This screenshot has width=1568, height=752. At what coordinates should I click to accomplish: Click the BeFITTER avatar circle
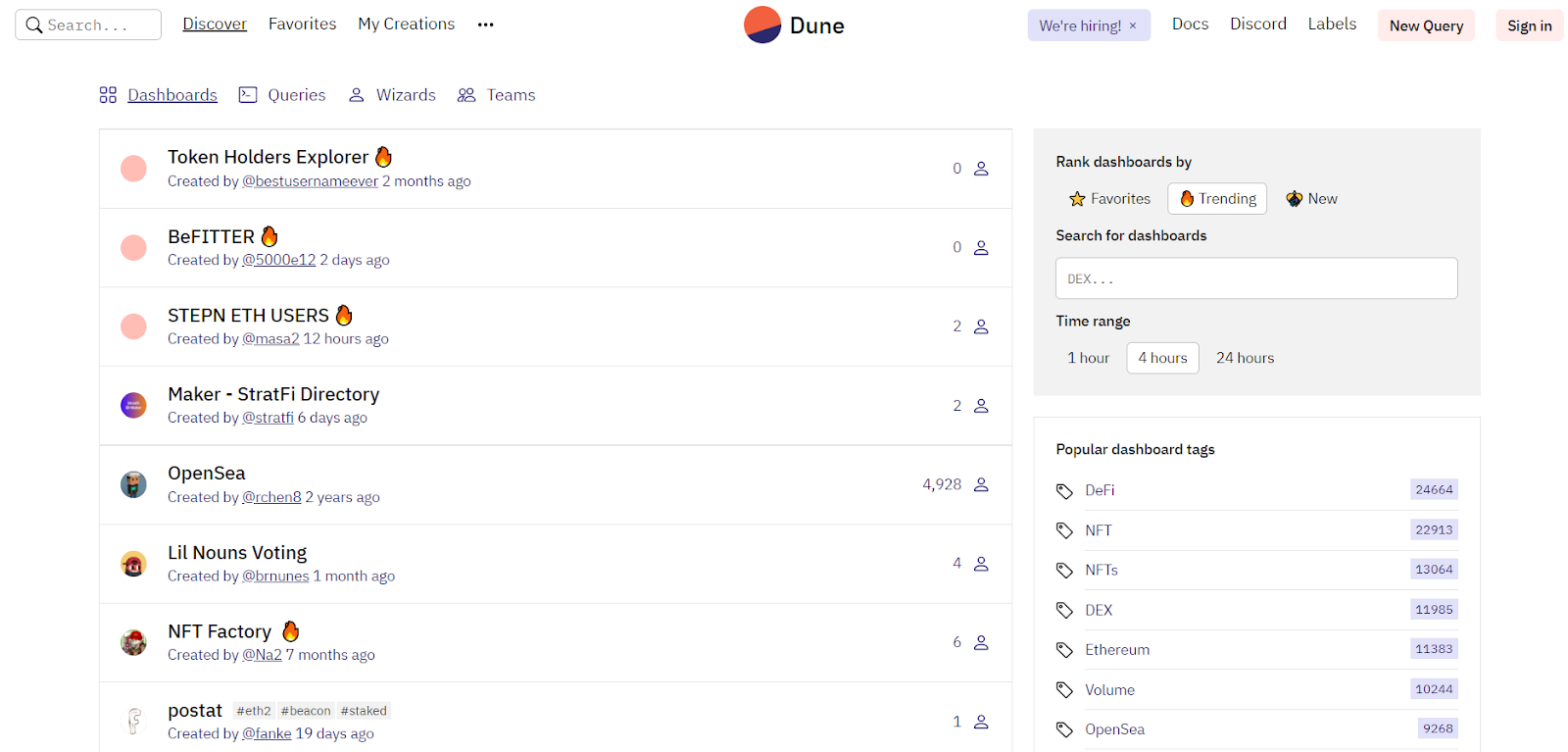coord(133,247)
